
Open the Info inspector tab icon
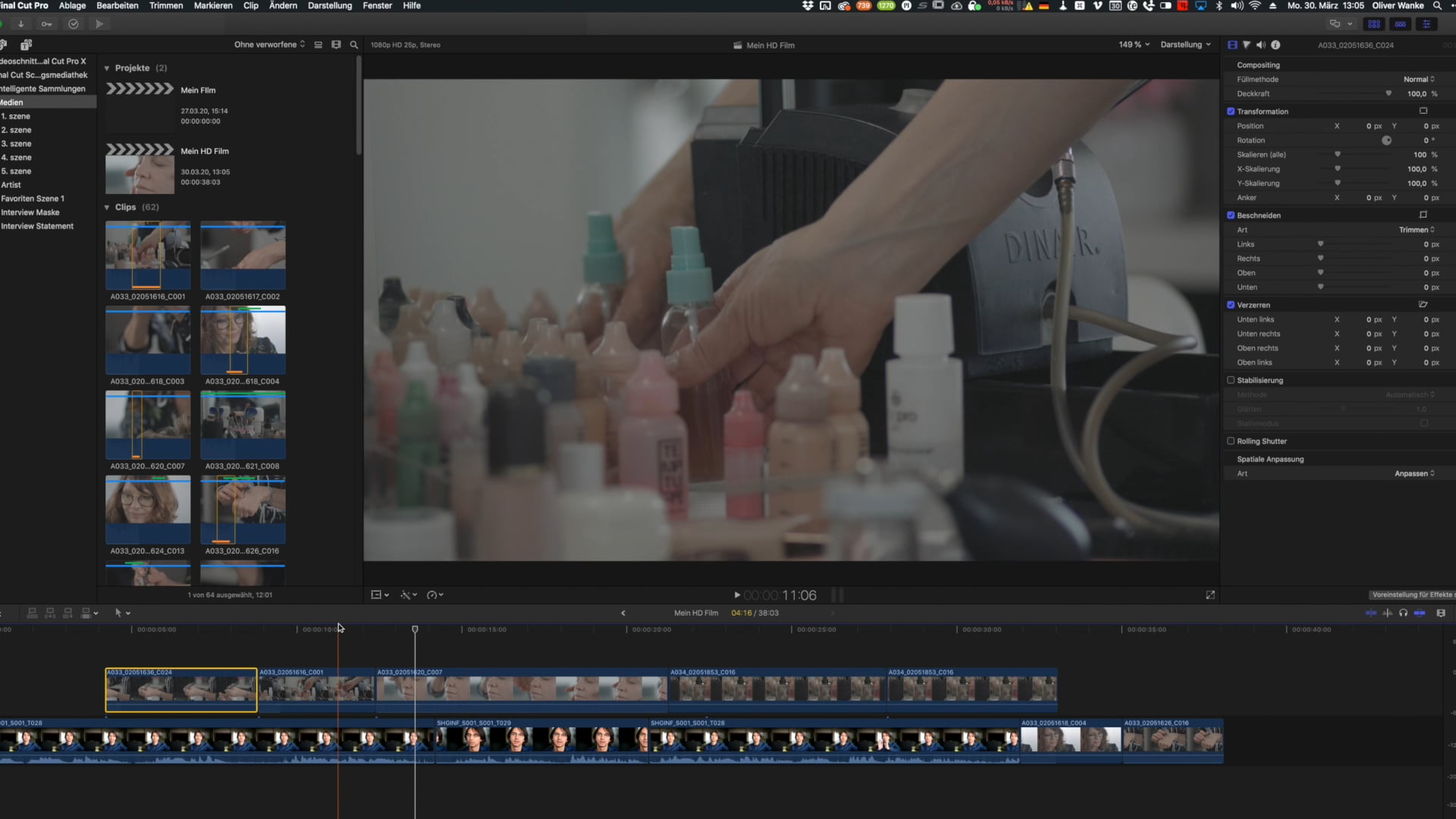click(x=1276, y=45)
